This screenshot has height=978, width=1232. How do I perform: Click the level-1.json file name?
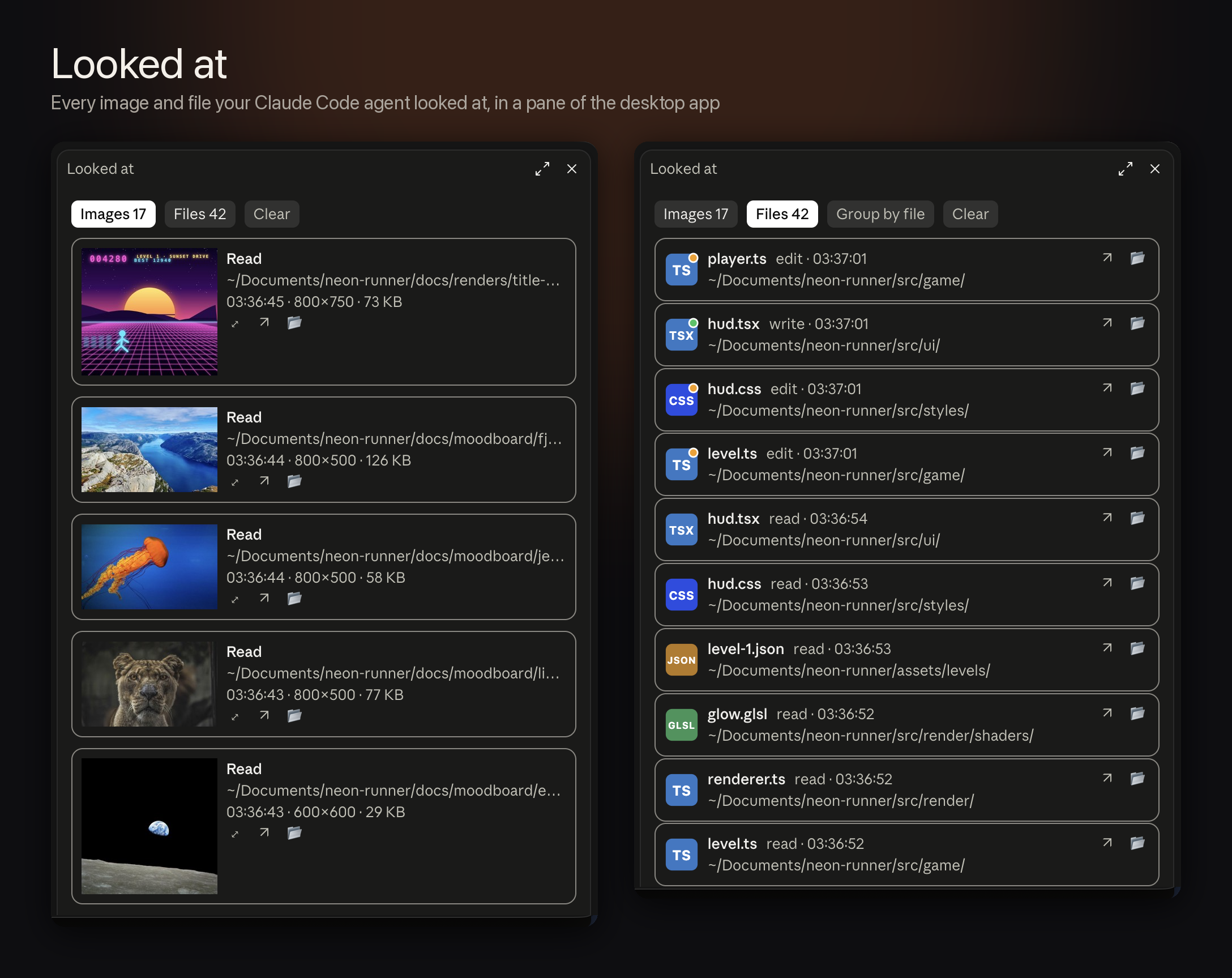pos(746,649)
